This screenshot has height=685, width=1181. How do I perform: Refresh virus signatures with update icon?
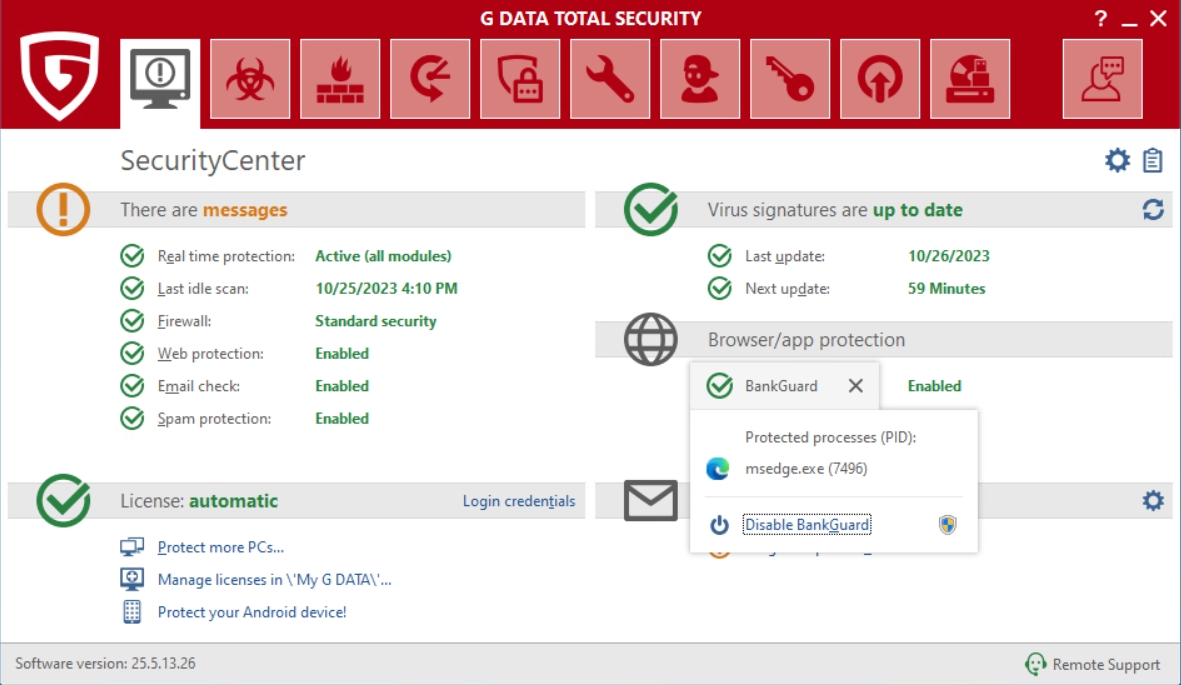tap(1153, 209)
